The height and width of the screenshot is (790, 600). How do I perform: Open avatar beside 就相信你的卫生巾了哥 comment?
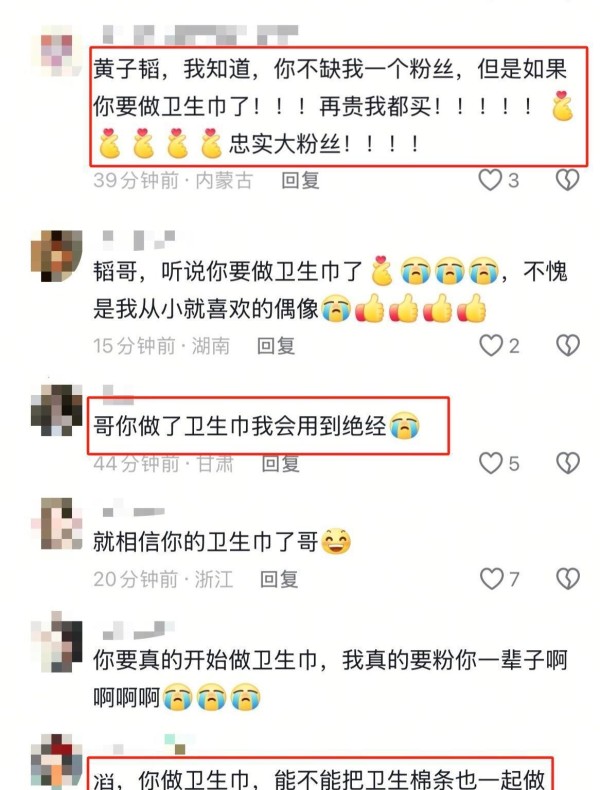56,523
